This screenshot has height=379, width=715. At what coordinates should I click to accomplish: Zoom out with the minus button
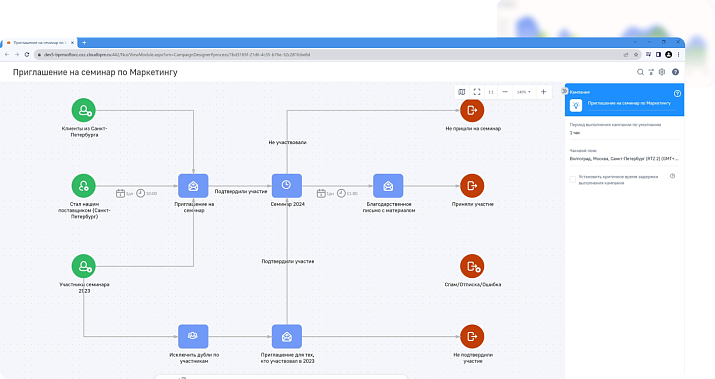[505, 92]
